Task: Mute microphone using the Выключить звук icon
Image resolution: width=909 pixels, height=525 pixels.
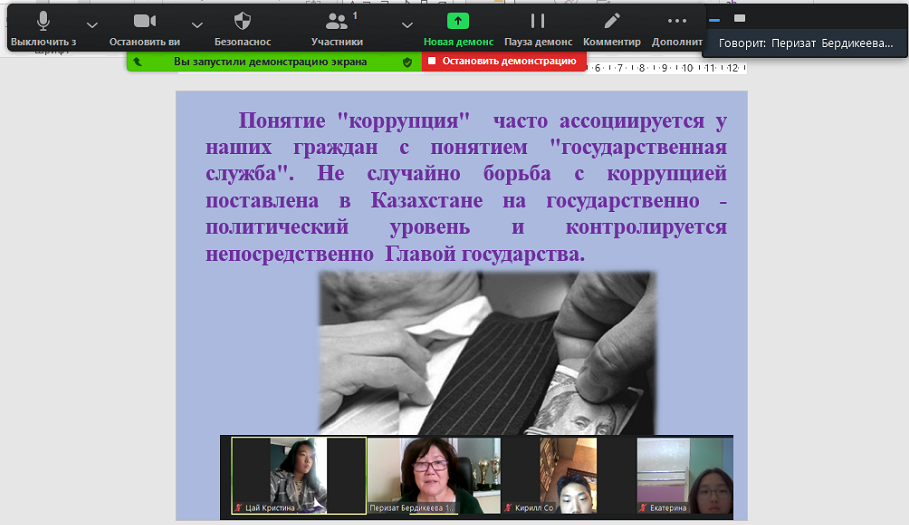Action: pyautogui.click(x=43, y=22)
